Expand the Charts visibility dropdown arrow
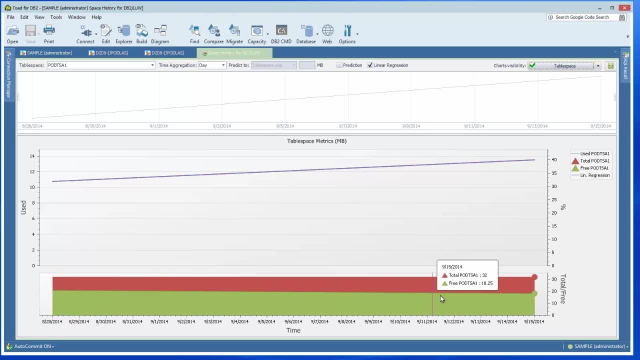640x360 pixels. pos(598,66)
